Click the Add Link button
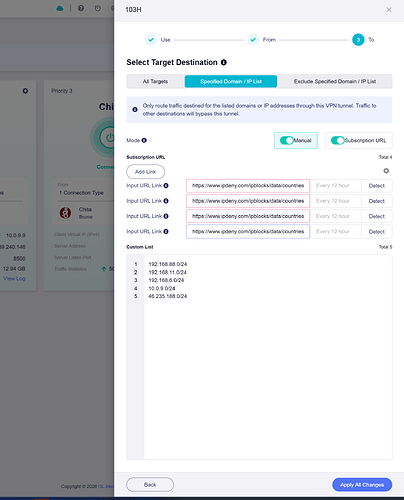The height and width of the screenshot is (500, 404). 146,172
